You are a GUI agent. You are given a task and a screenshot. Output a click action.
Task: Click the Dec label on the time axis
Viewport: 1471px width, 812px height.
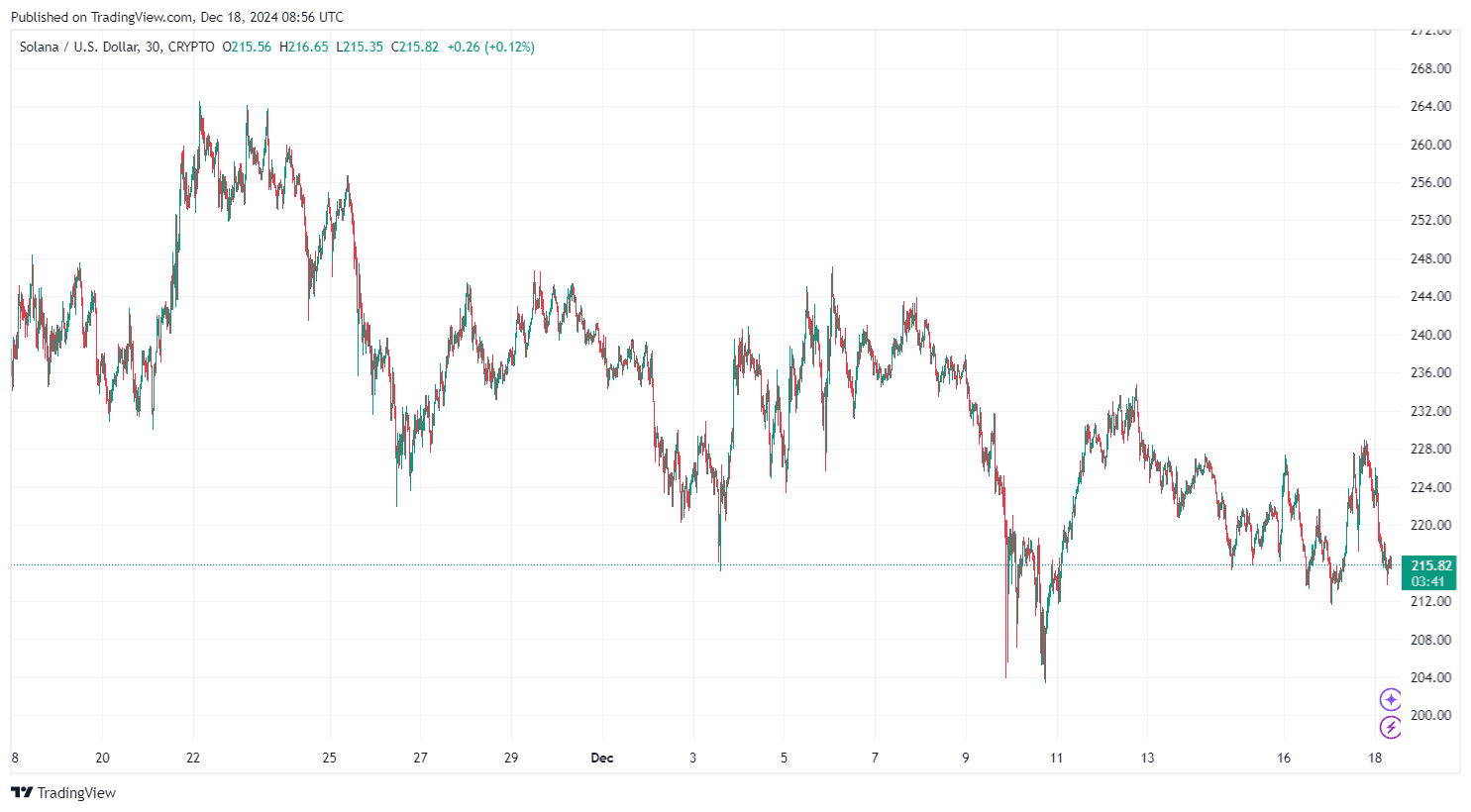602,758
